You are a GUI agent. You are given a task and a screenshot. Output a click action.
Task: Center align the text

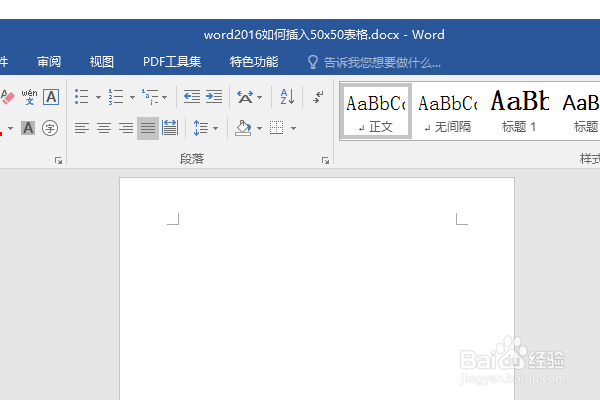click(104, 128)
